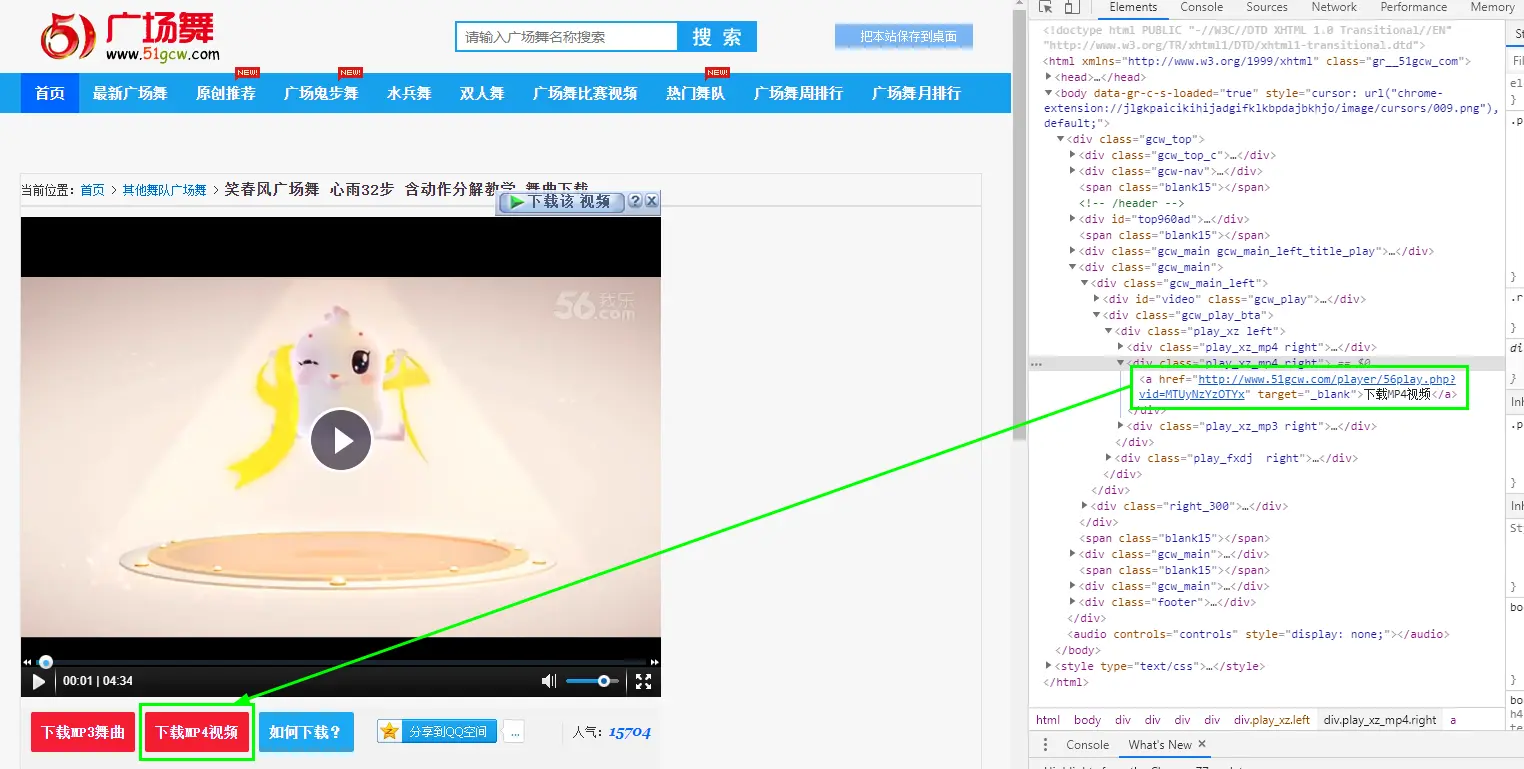The height and width of the screenshot is (769, 1524).
Task: Mute the video with the speaker icon
Action: pos(549,681)
